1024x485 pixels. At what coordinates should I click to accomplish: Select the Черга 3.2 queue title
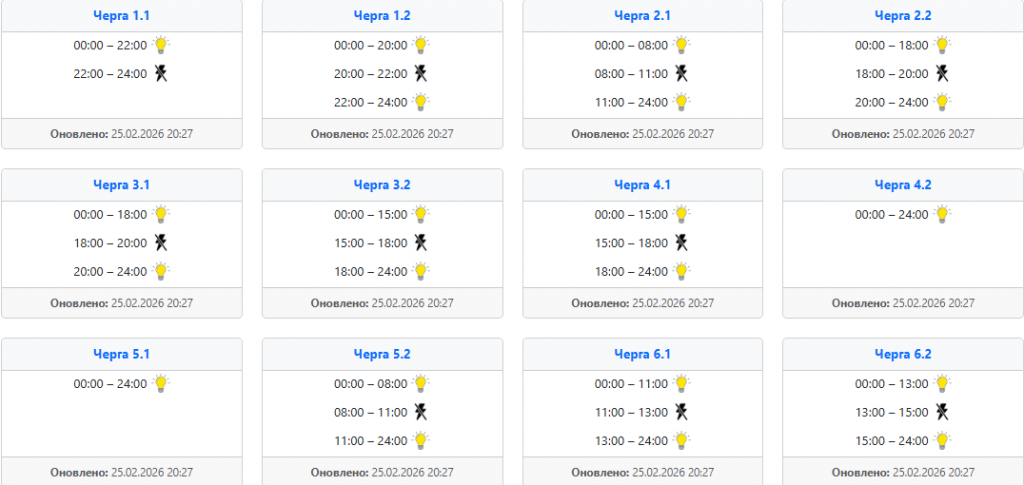coord(382,185)
